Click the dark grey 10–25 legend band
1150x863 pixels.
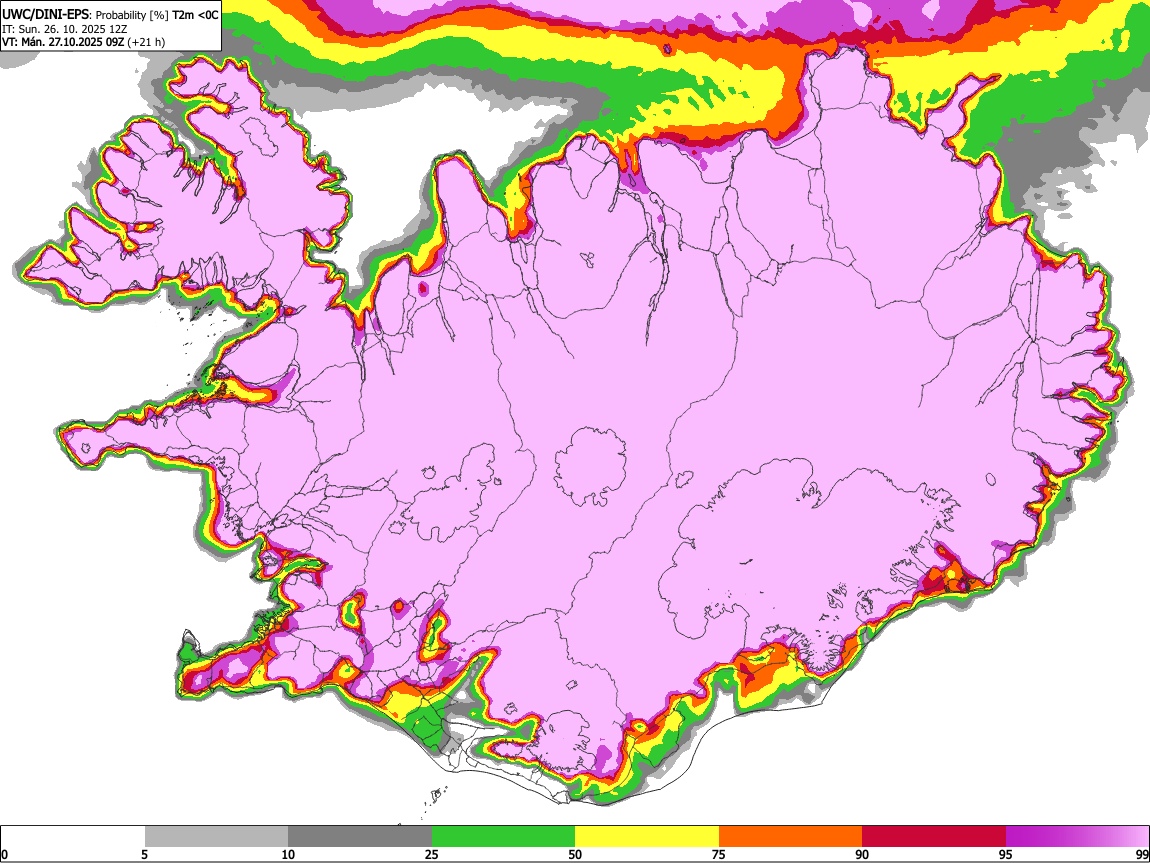tap(360, 837)
